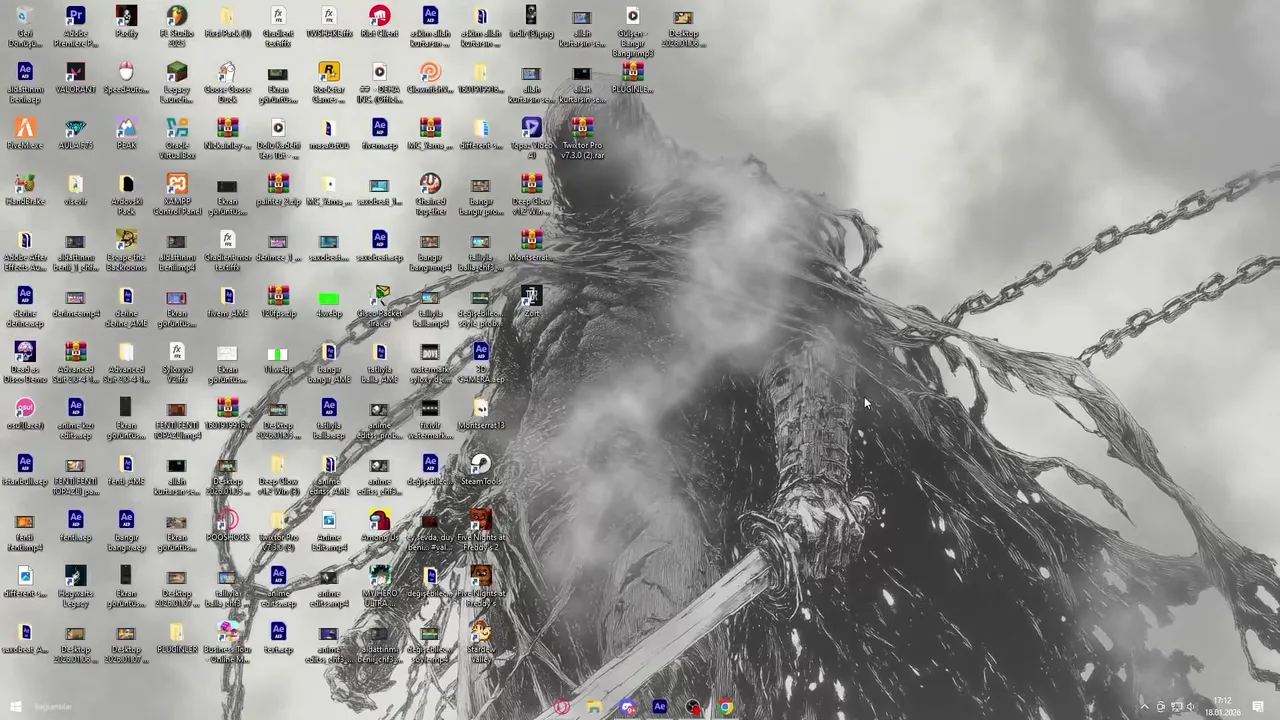Open FL Studio 2025 shortcut
Viewport: 1280px width, 720px height.
point(177,26)
